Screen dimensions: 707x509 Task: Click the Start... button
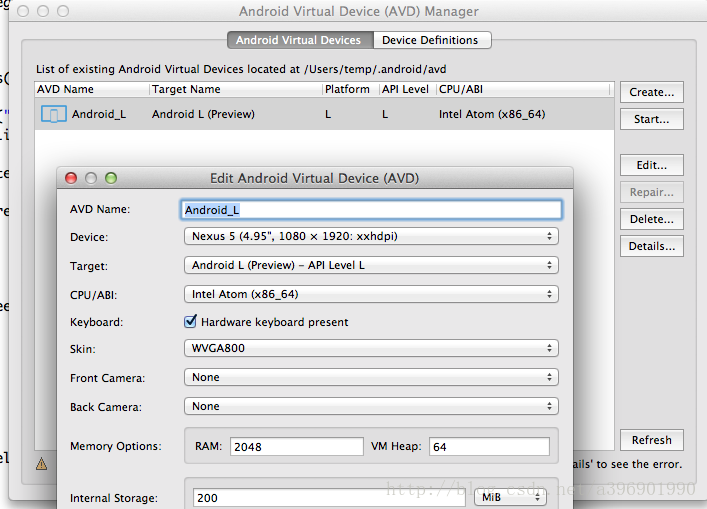click(x=652, y=119)
